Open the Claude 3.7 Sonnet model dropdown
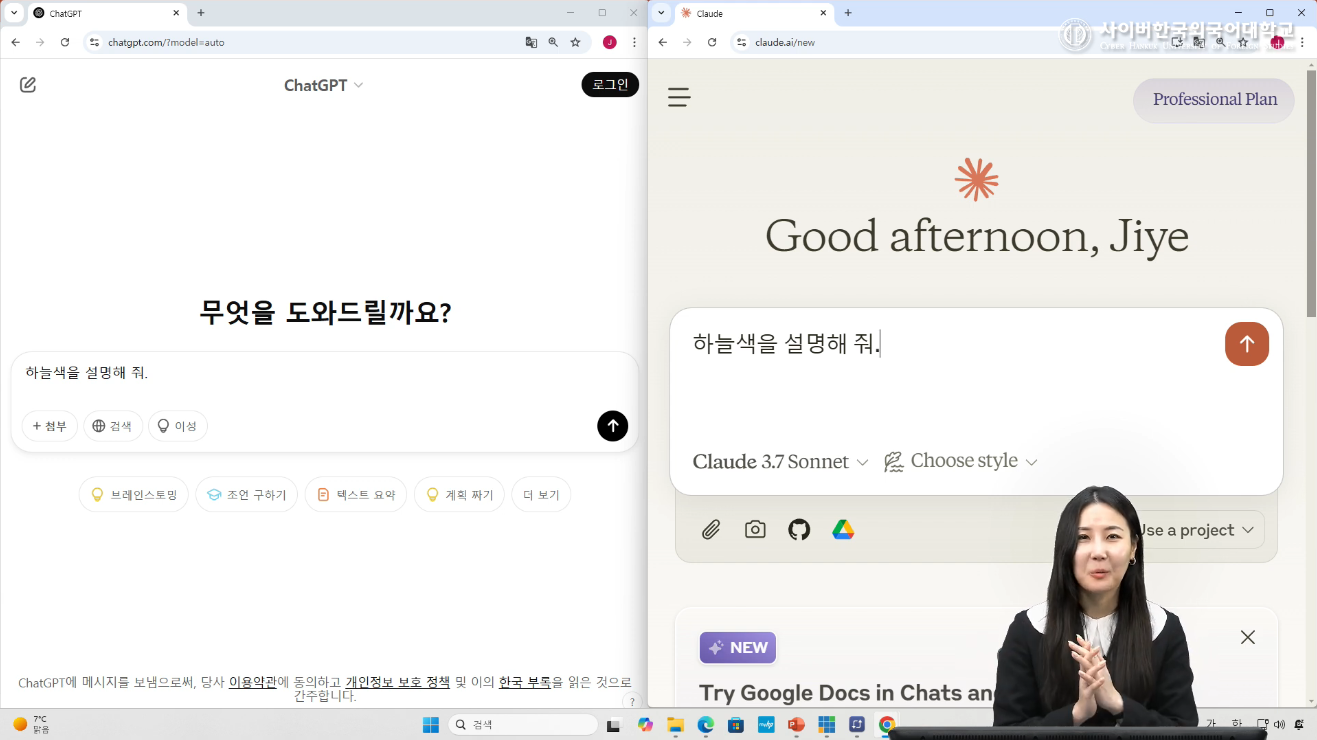 780,462
